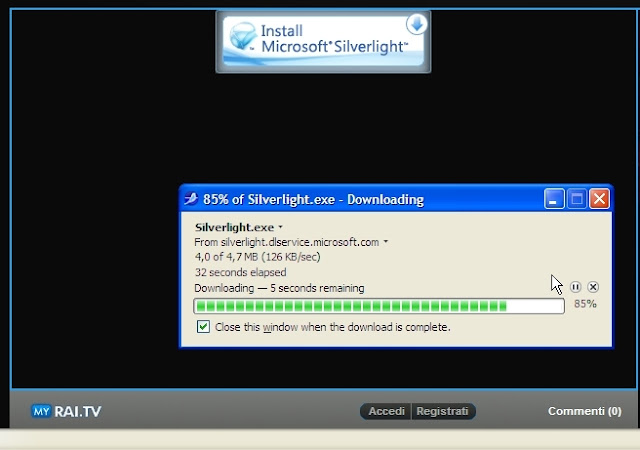Click the Install Microsoft Silverlight banner
The height and width of the screenshot is (450, 640).
click(323, 42)
